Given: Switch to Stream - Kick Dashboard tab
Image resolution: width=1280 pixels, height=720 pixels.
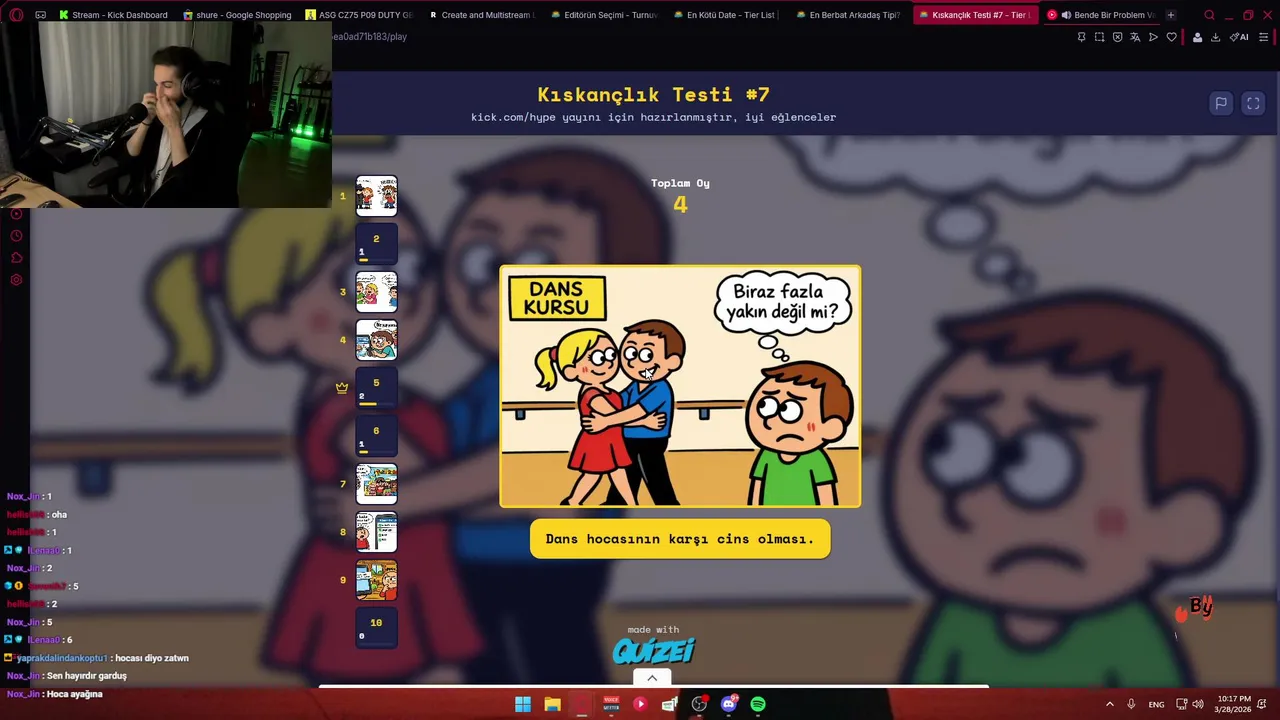Looking at the screenshot, I should coord(113,15).
